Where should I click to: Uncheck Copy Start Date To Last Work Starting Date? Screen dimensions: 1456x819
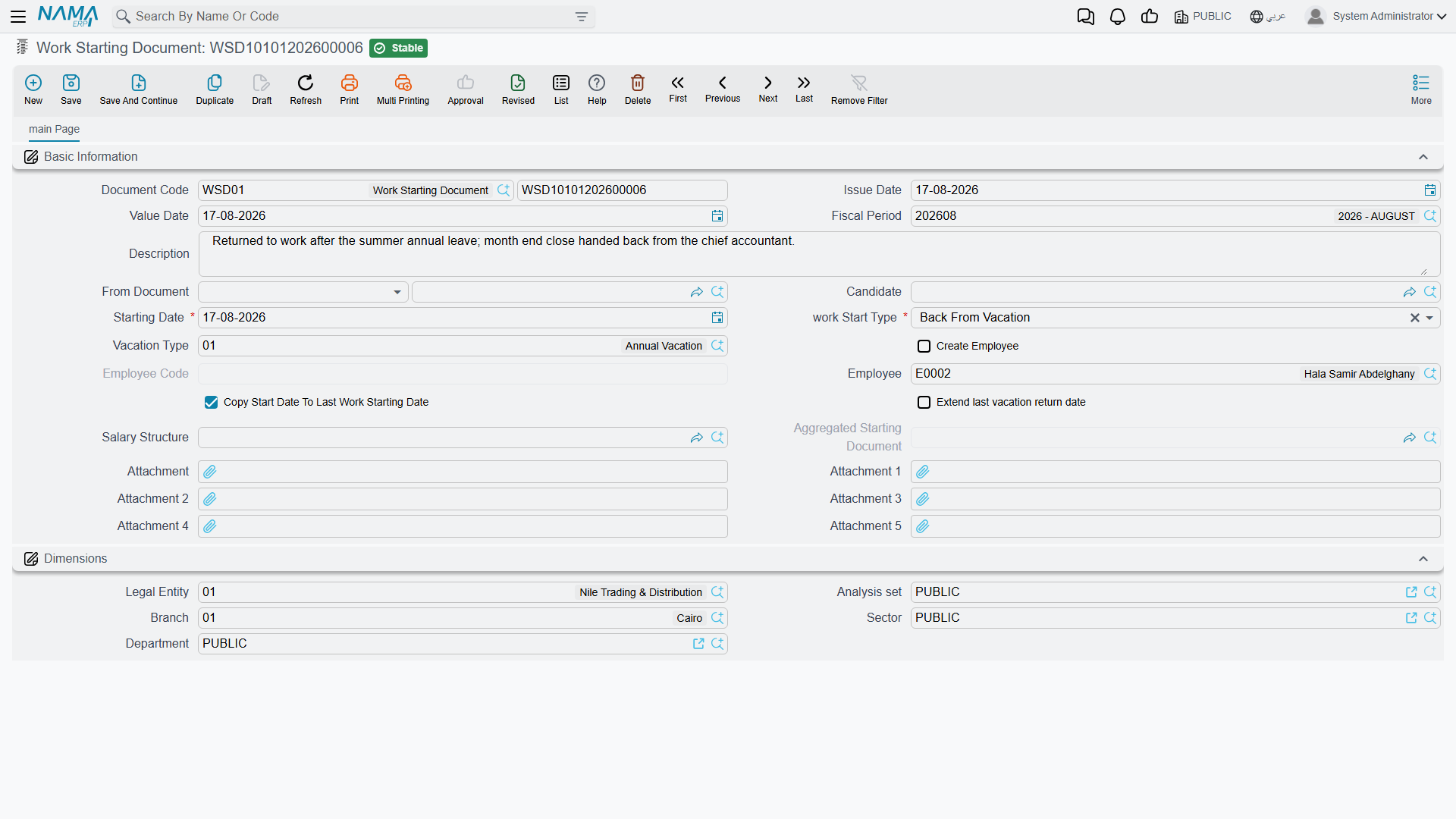click(x=211, y=403)
